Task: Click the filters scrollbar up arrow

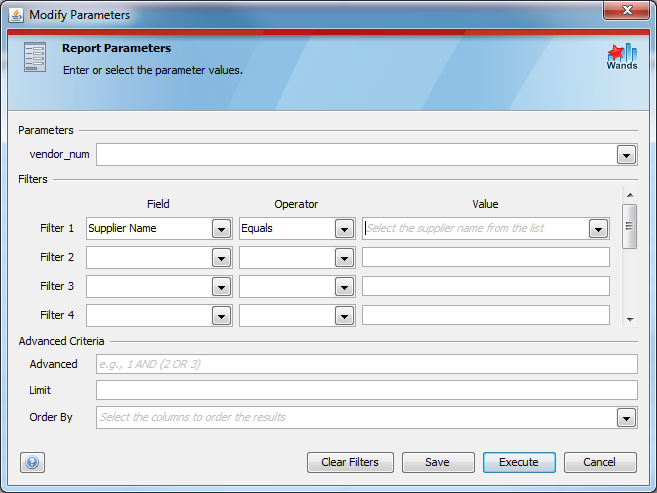Action: pos(630,195)
